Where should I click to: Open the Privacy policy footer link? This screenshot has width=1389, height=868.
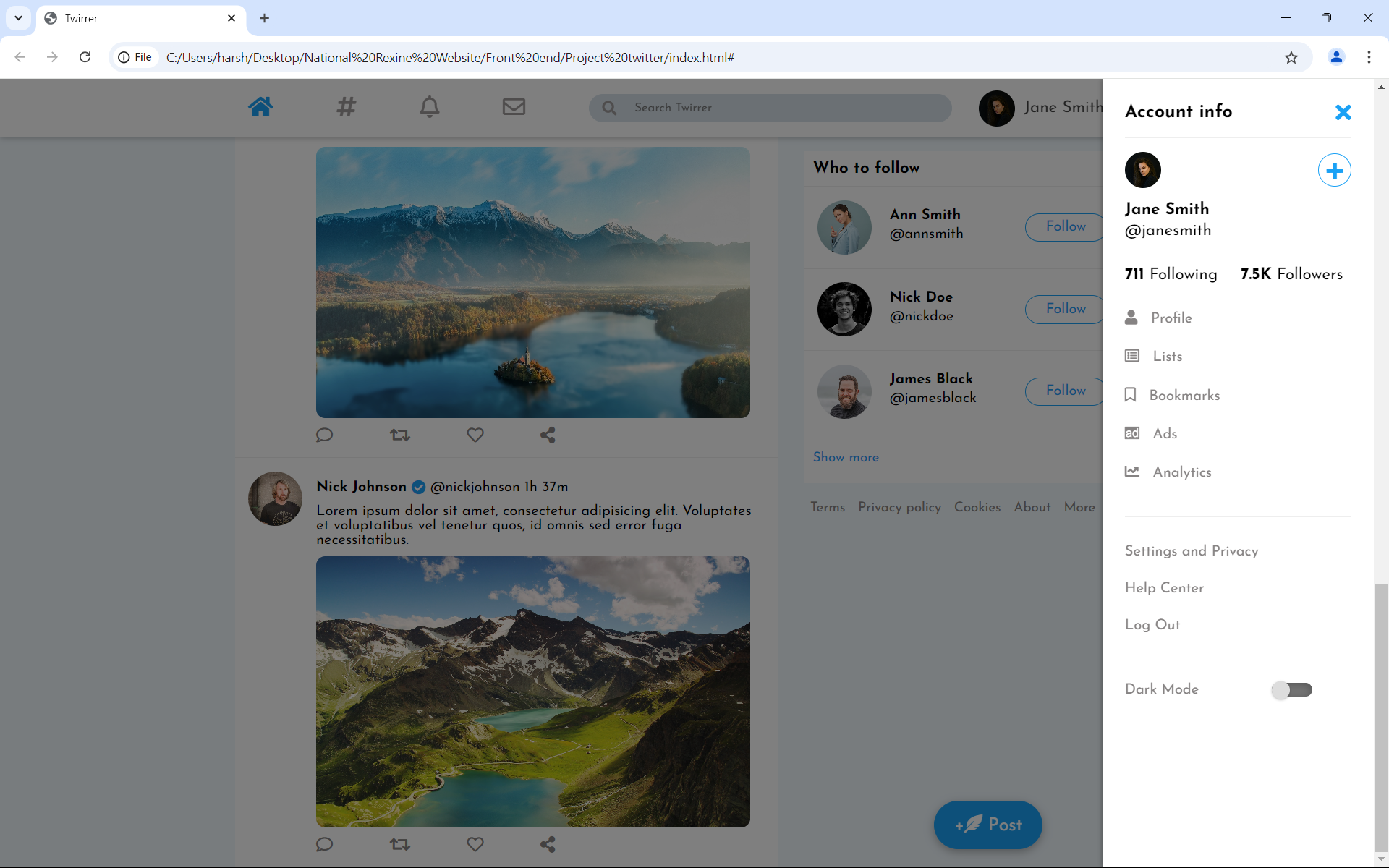click(899, 507)
